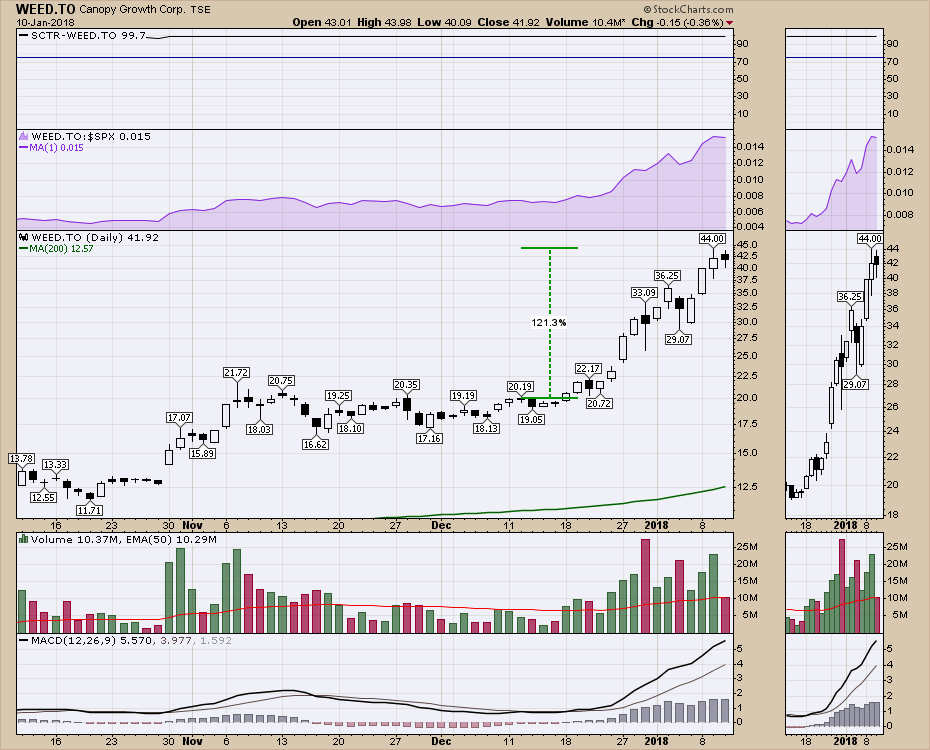This screenshot has width=930, height=750.
Task: Click the 44.00 label in the right zoom panel
Action: 870,238
